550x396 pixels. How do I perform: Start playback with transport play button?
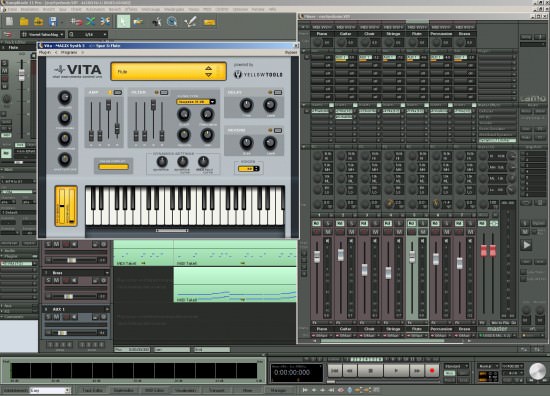tap(396, 370)
